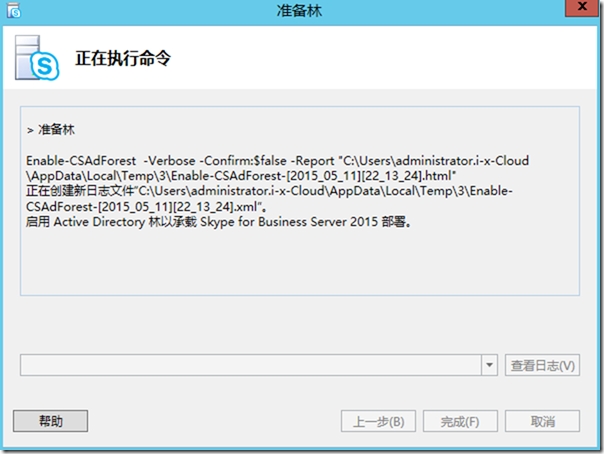This screenshot has width=604, height=454.
Task: Click the Skype server icon in title bar
Action: click(x=13, y=10)
